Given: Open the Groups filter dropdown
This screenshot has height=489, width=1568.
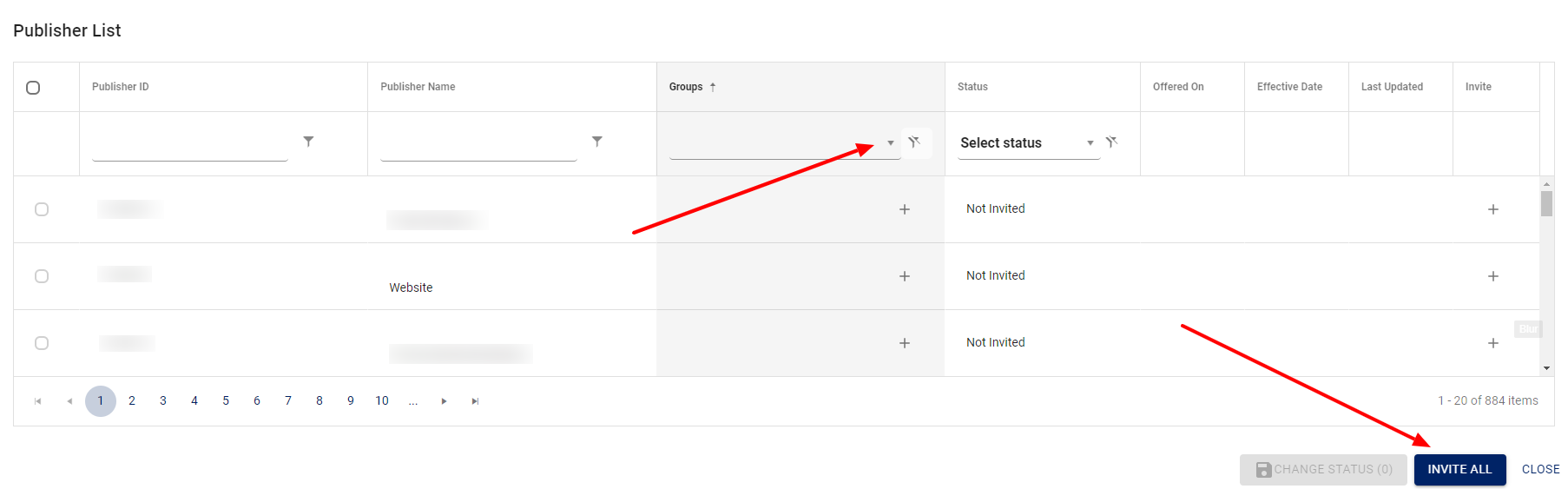Looking at the screenshot, I should click(891, 143).
